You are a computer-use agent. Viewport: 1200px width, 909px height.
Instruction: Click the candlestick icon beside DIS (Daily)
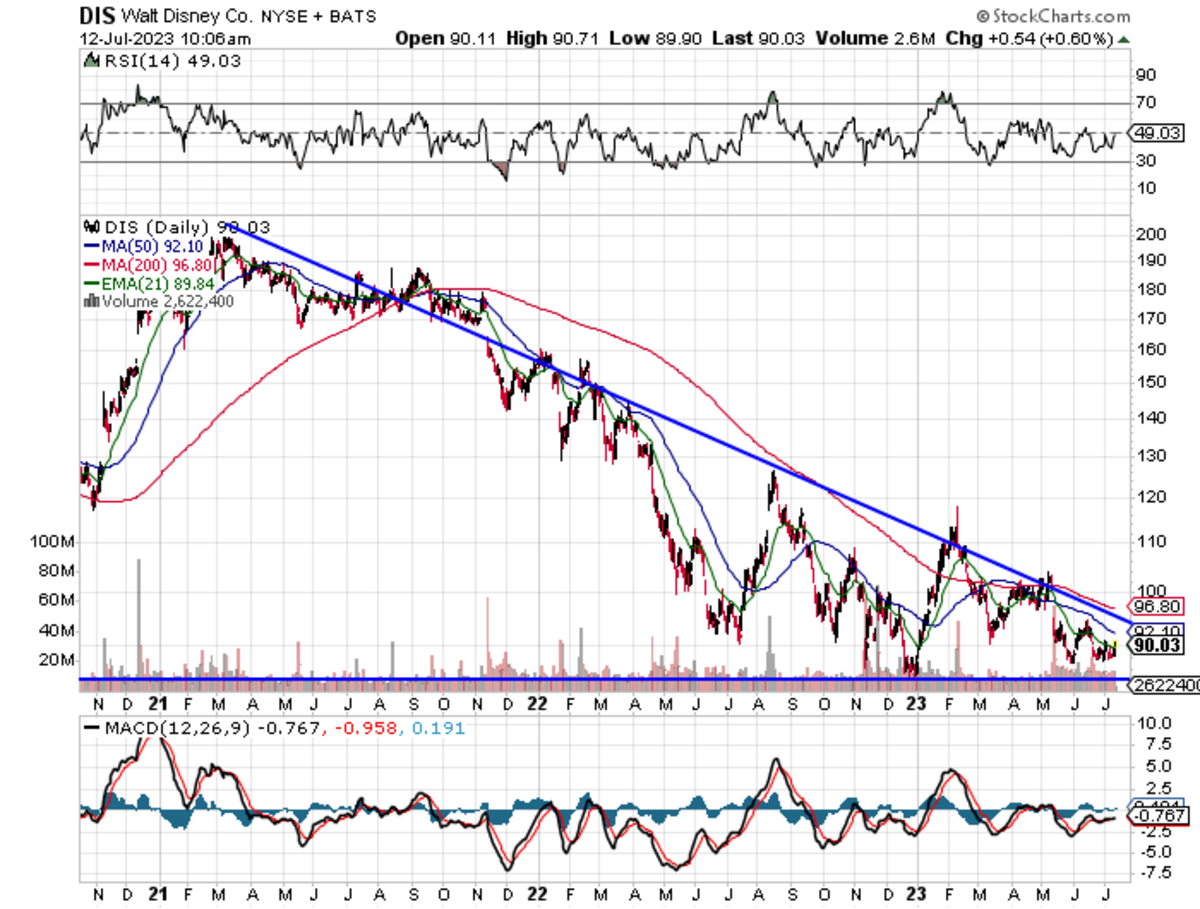pos(93,227)
